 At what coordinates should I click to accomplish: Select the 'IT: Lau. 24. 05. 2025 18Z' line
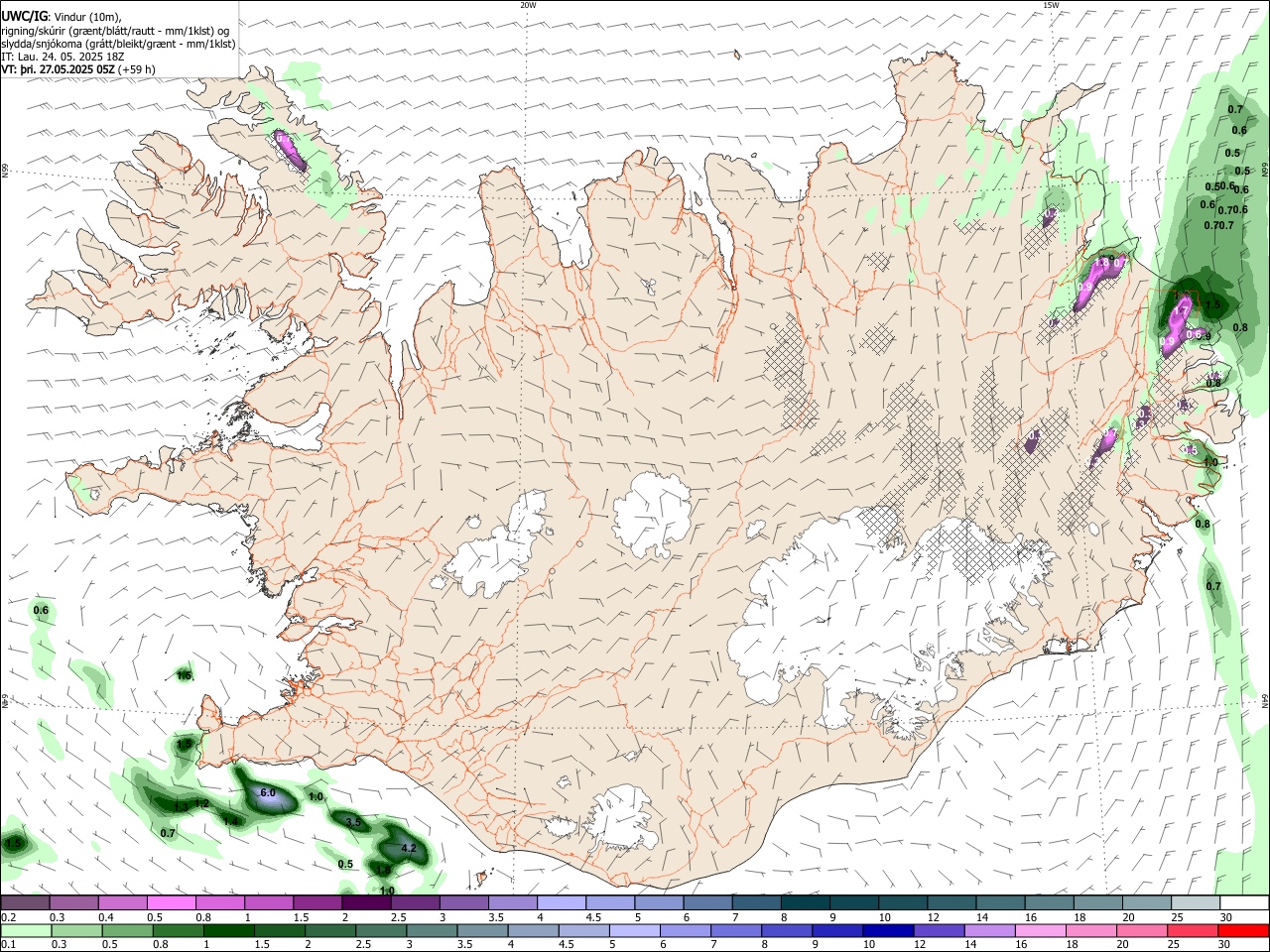pyautogui.click(x=62, y=57)
